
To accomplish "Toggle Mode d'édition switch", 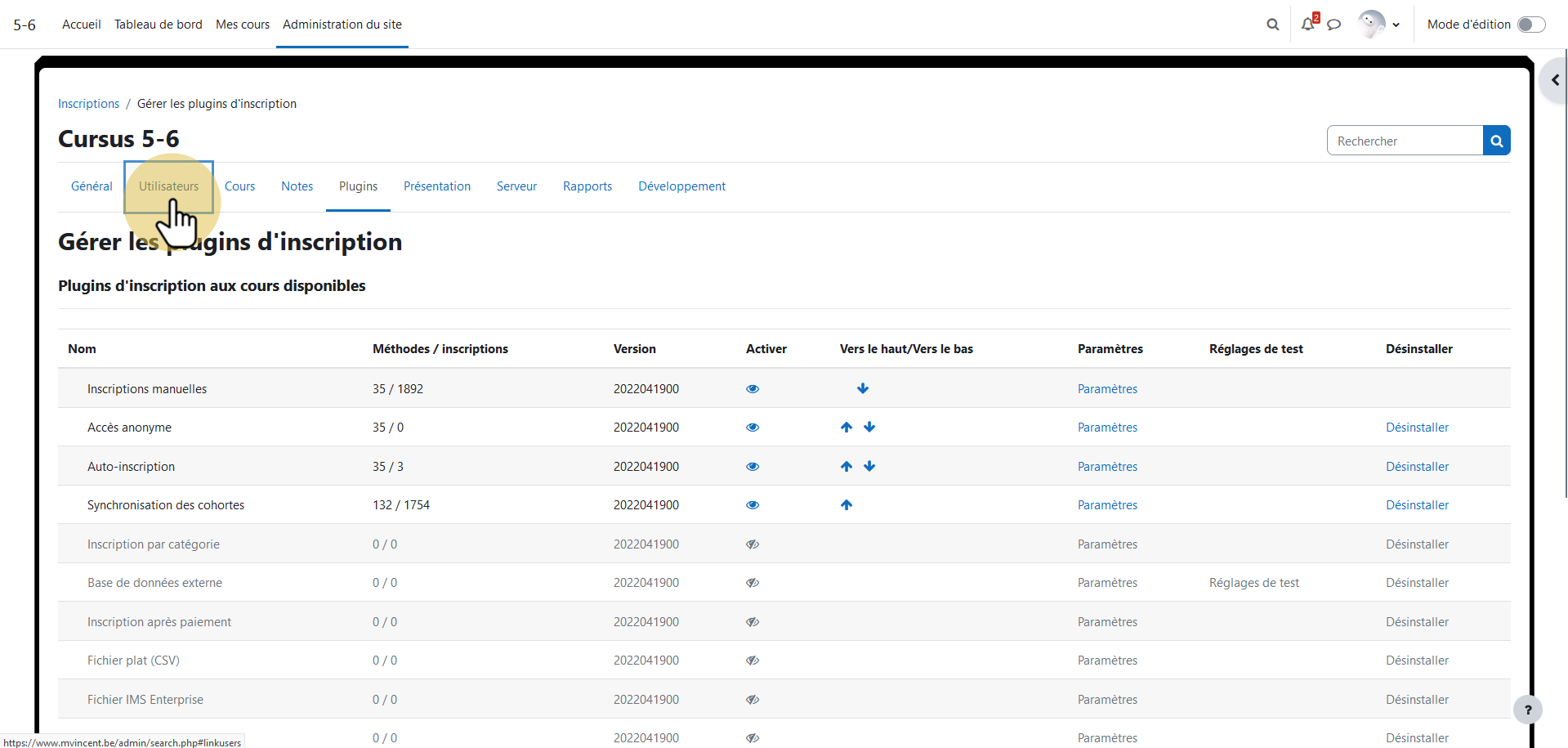I will coord(1531,25).
